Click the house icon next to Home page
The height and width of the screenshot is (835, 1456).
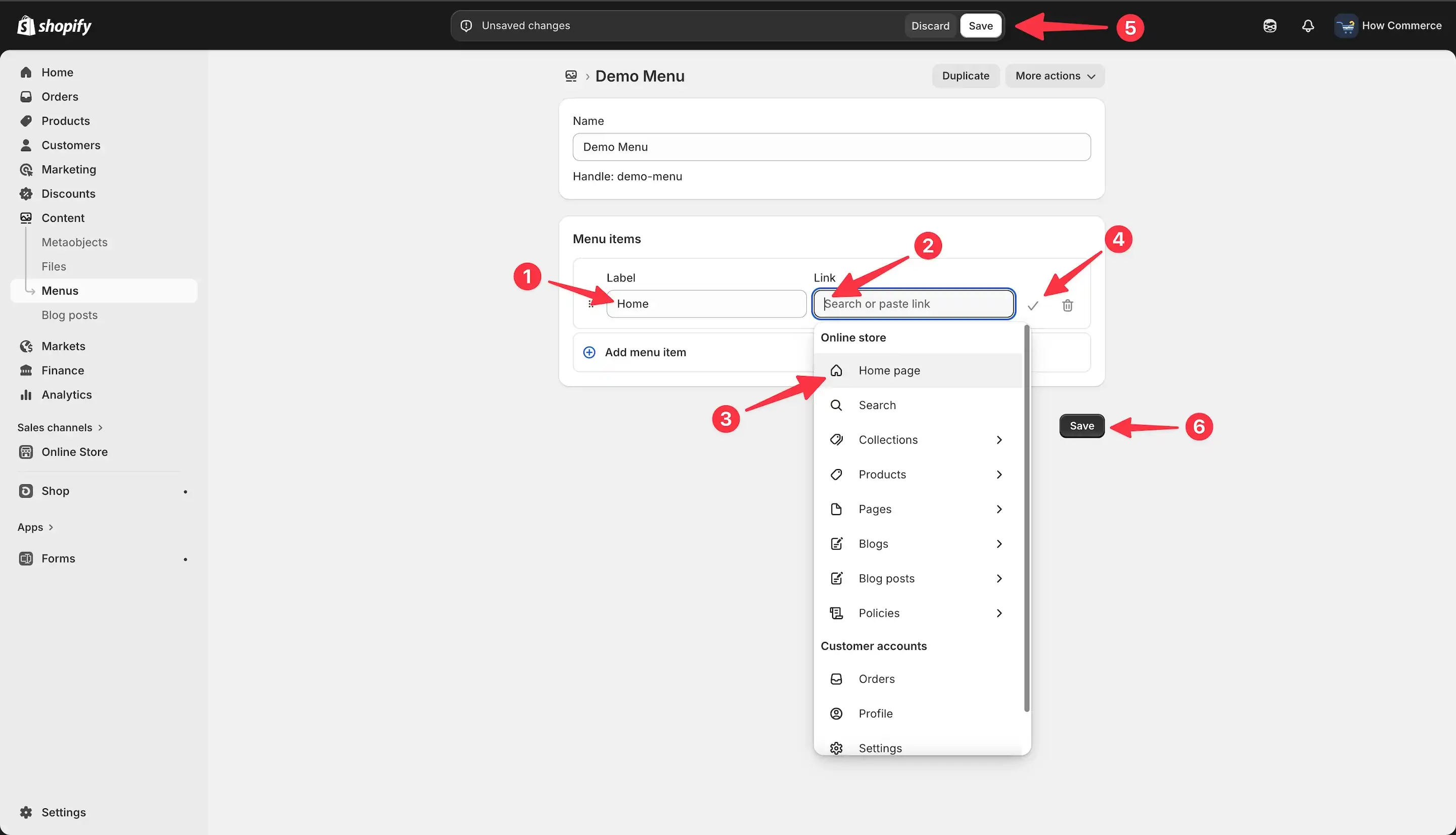pyautogui.click(x=836, y=370)
